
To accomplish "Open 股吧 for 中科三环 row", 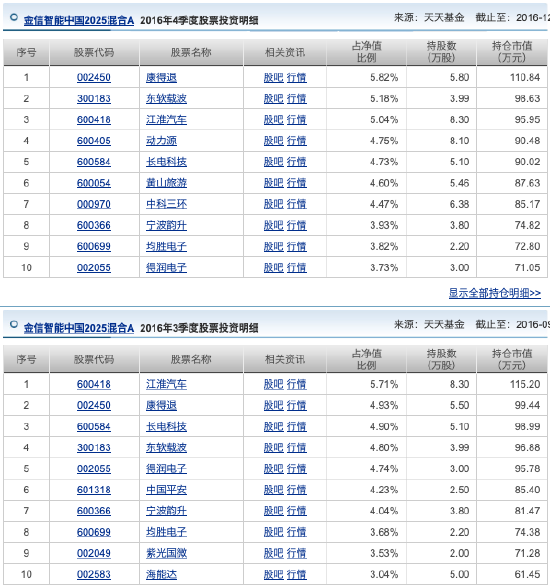I will pyautogui.click(x=274, y=204).
